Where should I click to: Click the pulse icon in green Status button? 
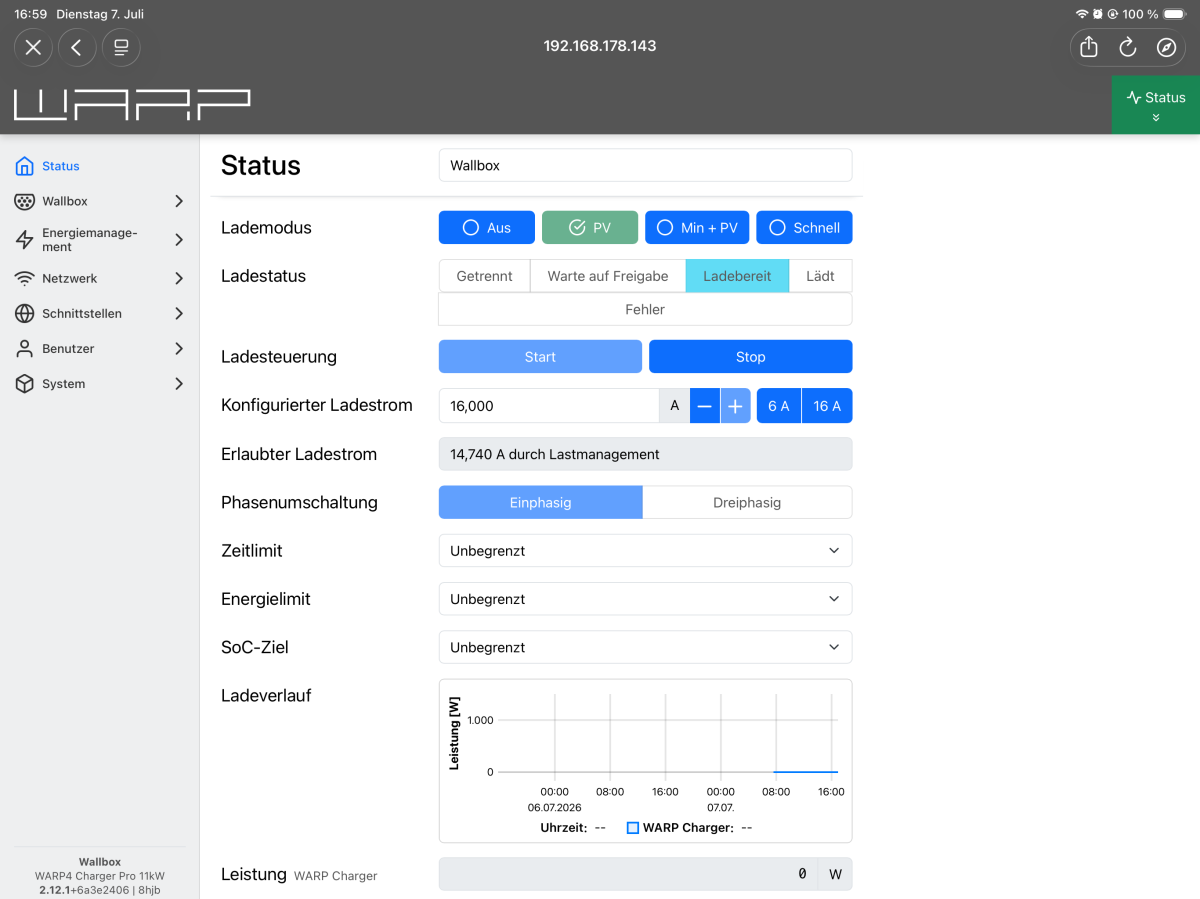tap(1134, 97)
